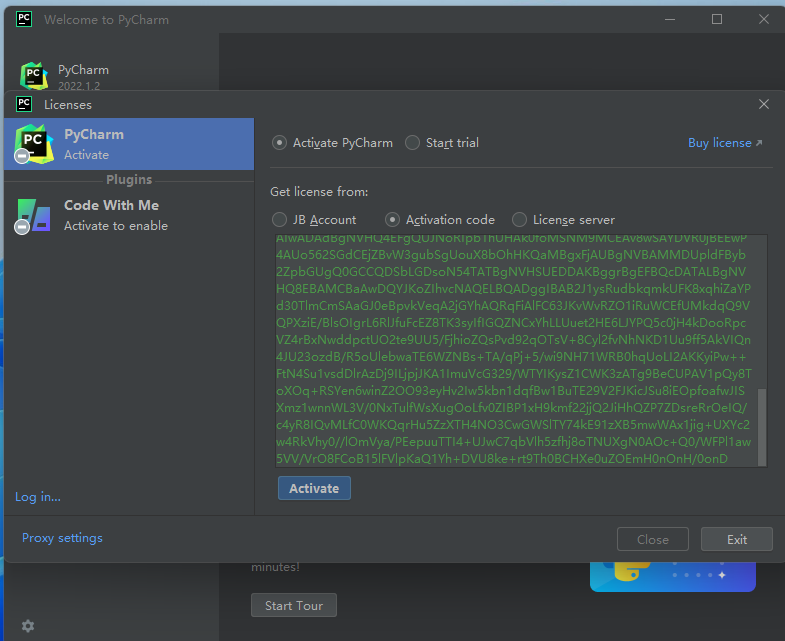Screen dimensions: 785x641
Task: Close the Welcome to PyCharm window
Action: [763, 19]
